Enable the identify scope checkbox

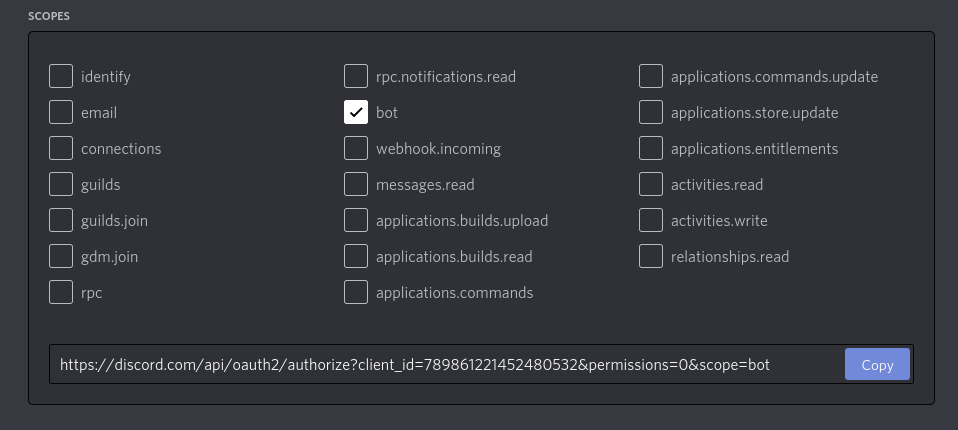click(61, 77)
